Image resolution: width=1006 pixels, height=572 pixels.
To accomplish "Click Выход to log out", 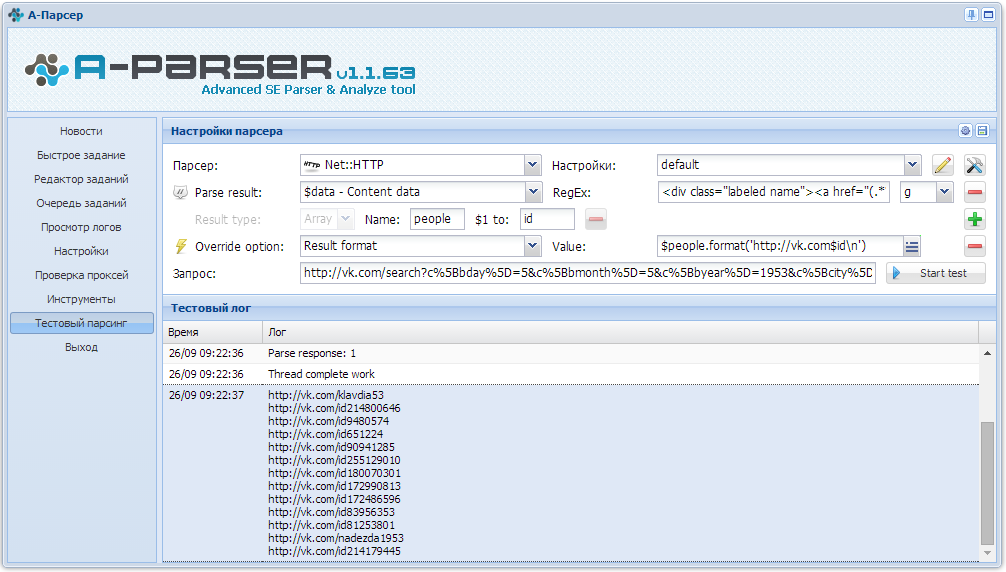I will point(81,348).
